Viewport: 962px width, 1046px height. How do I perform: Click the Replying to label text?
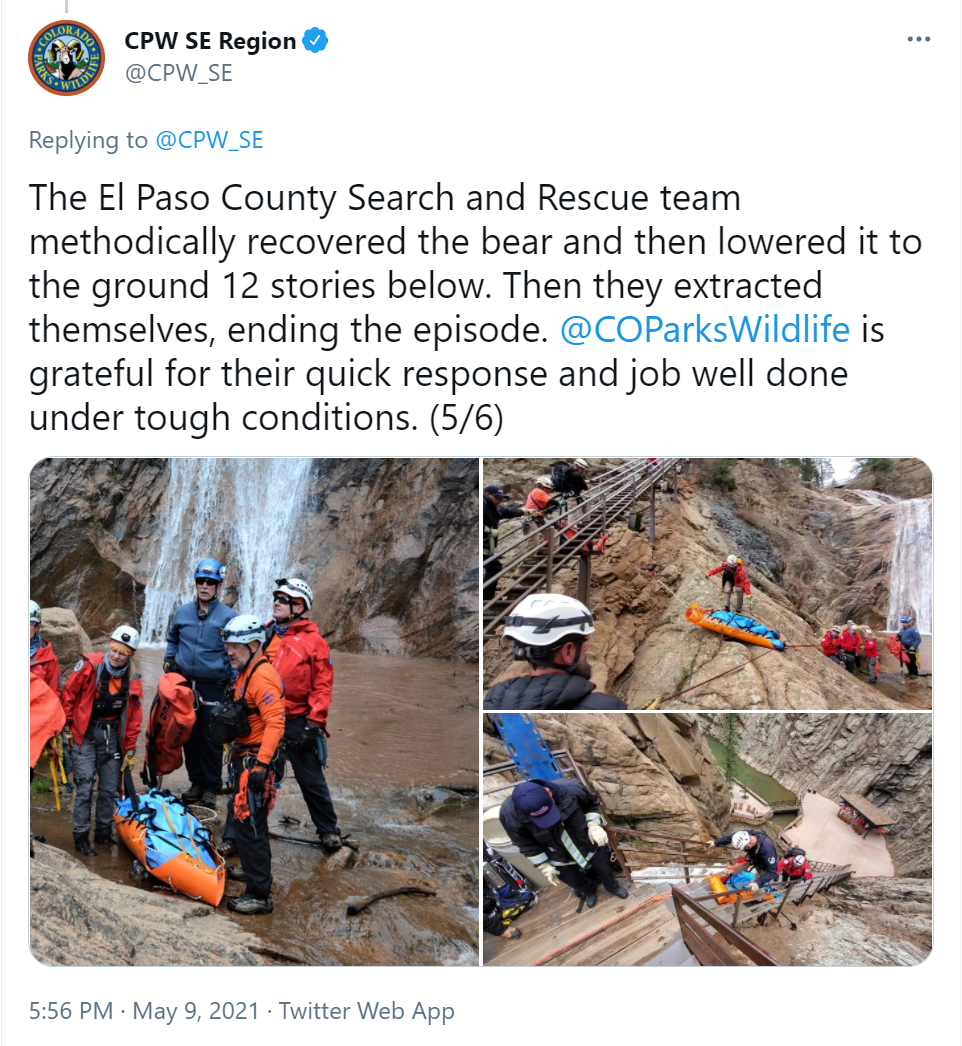88,140
